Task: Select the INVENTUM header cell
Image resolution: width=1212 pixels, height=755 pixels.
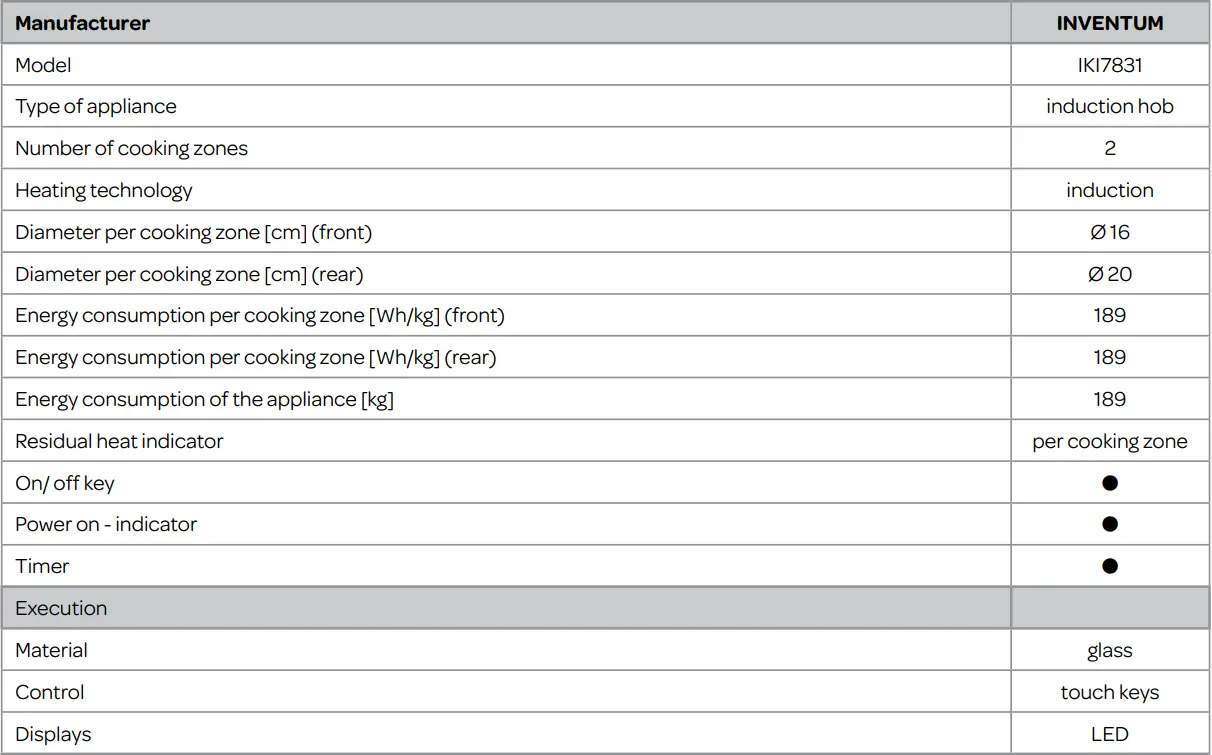Action: (x=1109, y=23)
